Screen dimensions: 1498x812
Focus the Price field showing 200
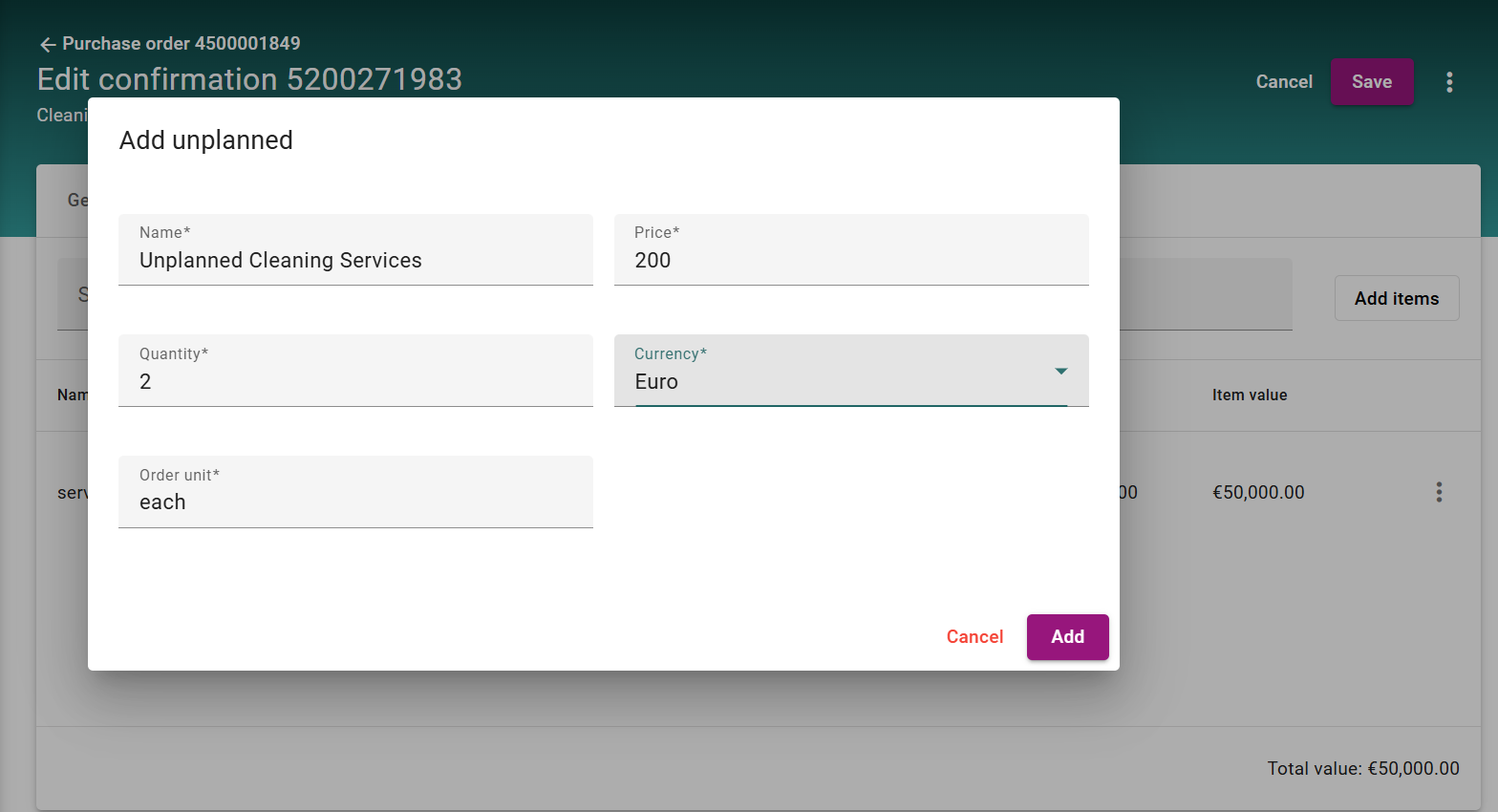pyautogui.click(x=850, y=260)
